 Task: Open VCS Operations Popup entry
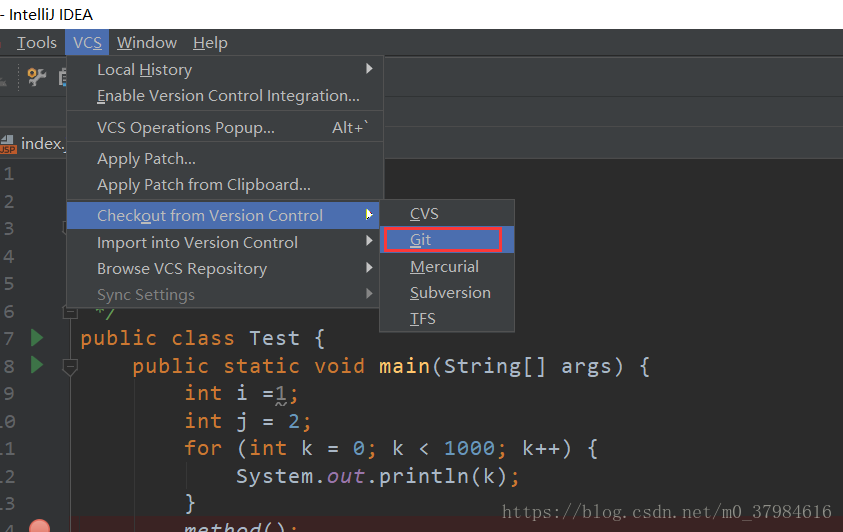[225, 127]
